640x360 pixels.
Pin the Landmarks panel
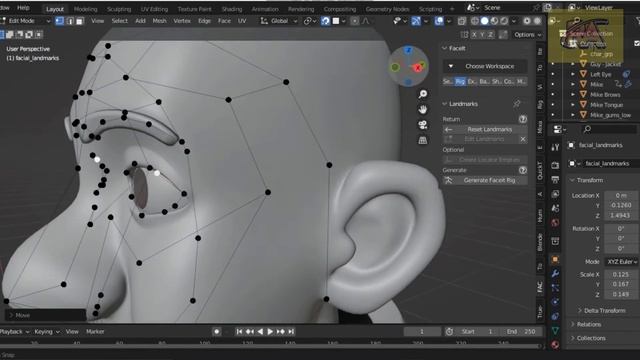click(x=517, y=104)
